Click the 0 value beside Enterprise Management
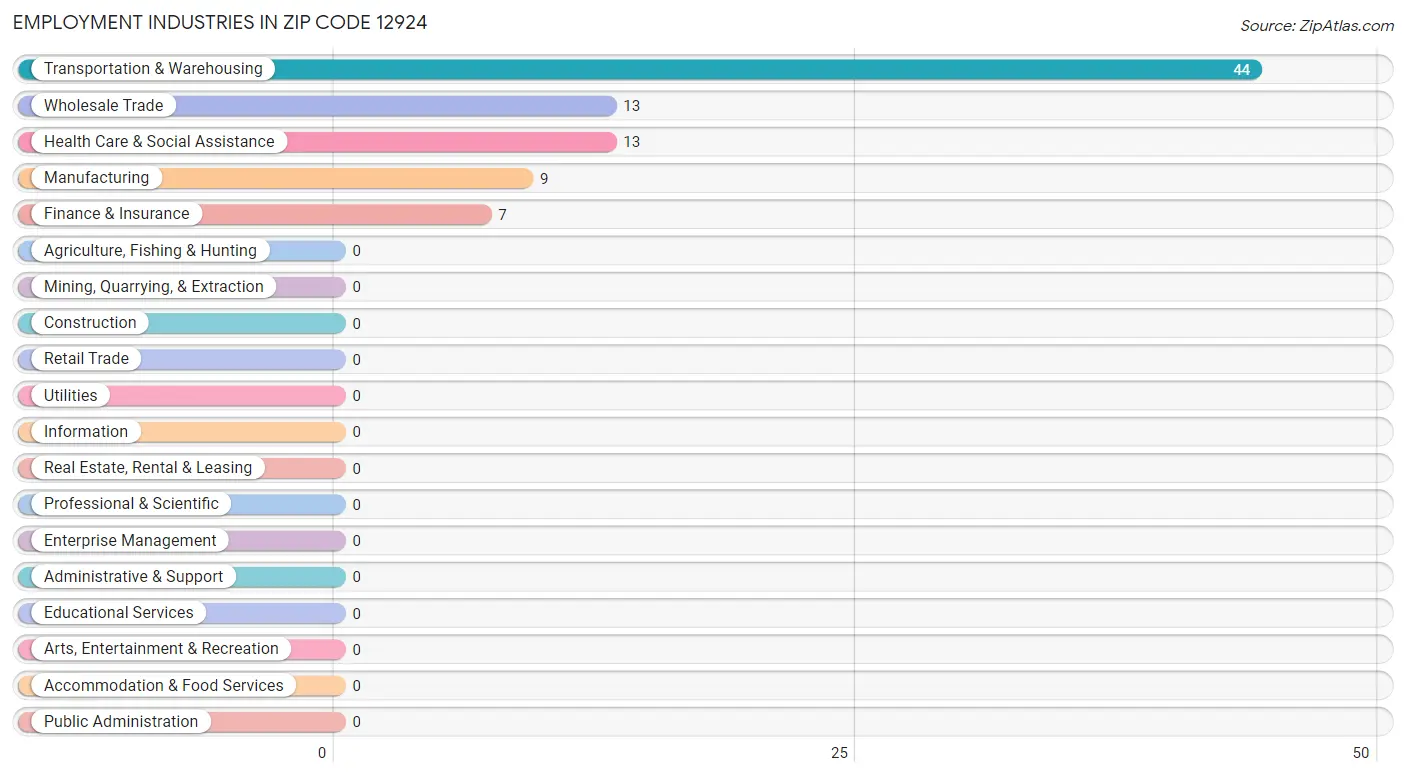 356,541
